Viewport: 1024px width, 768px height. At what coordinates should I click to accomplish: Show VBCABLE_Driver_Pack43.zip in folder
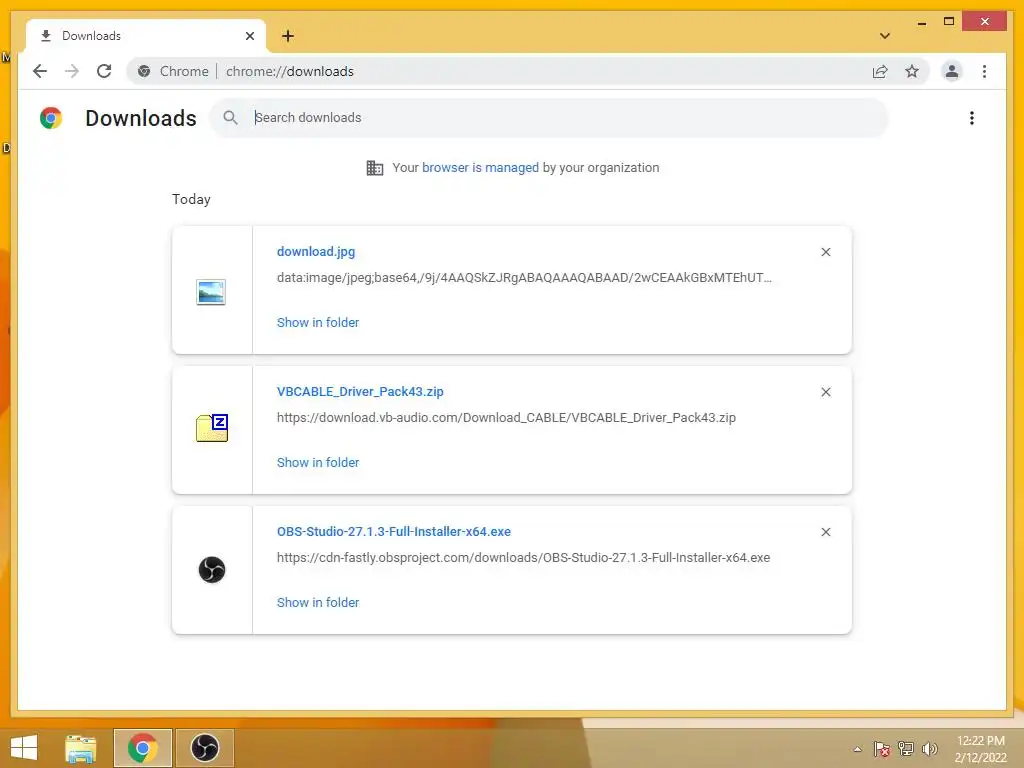click(x=318, y=462)
